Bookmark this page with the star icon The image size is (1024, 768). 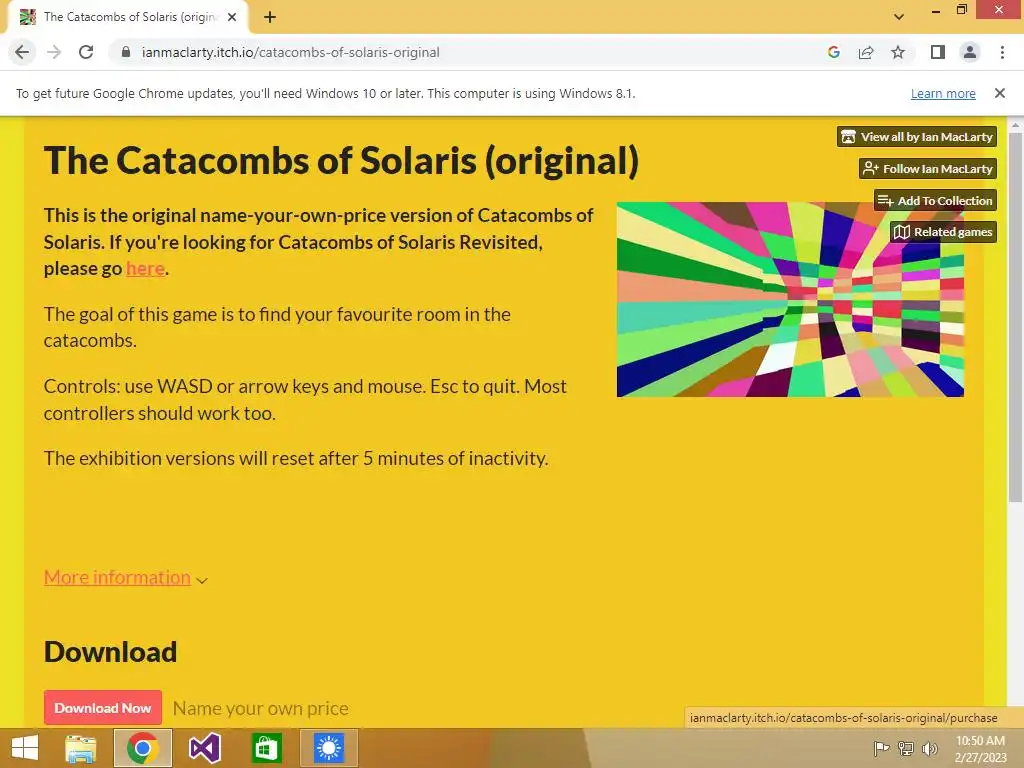898,52
